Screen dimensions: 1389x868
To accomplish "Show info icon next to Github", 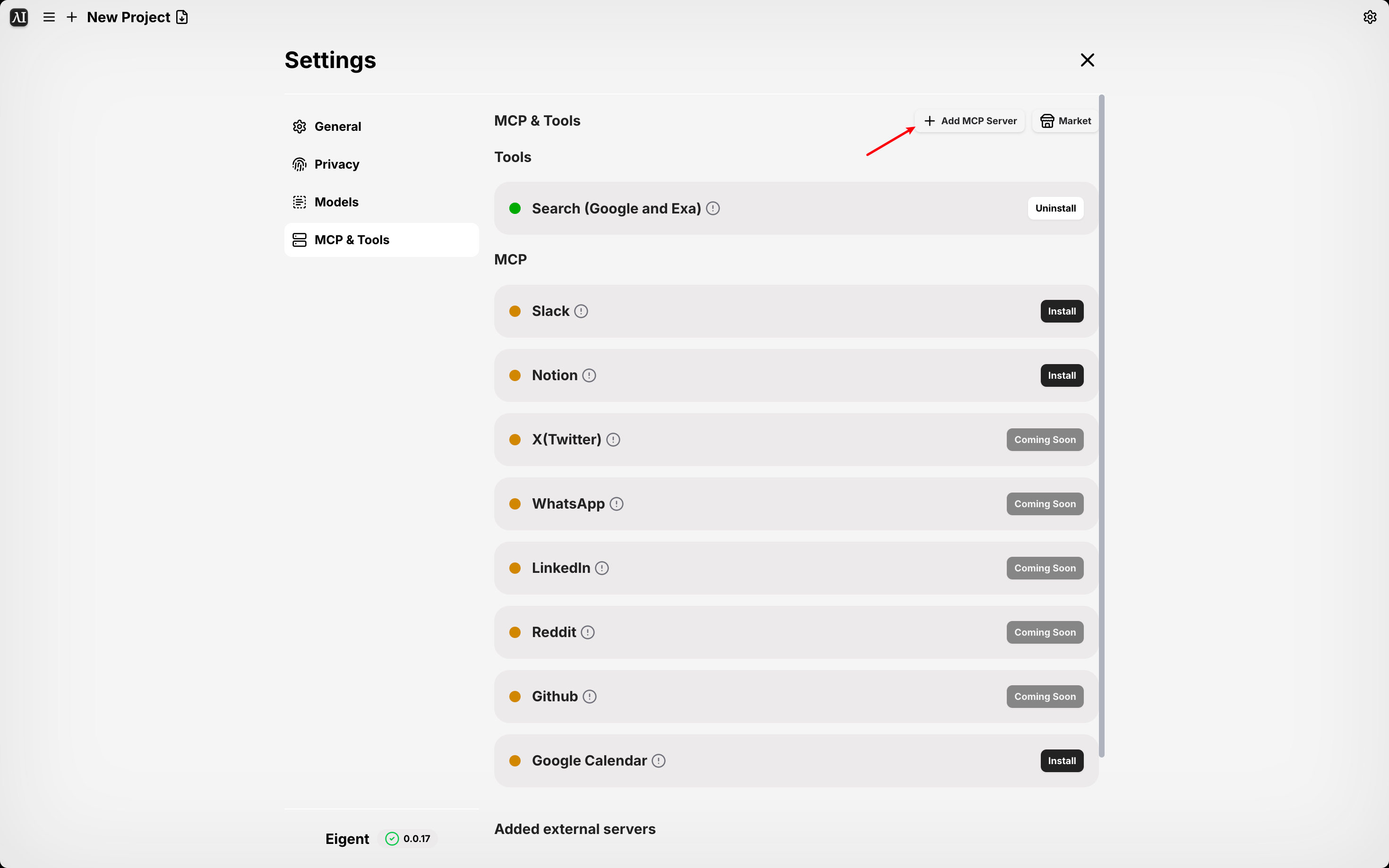I will point(590,697).
